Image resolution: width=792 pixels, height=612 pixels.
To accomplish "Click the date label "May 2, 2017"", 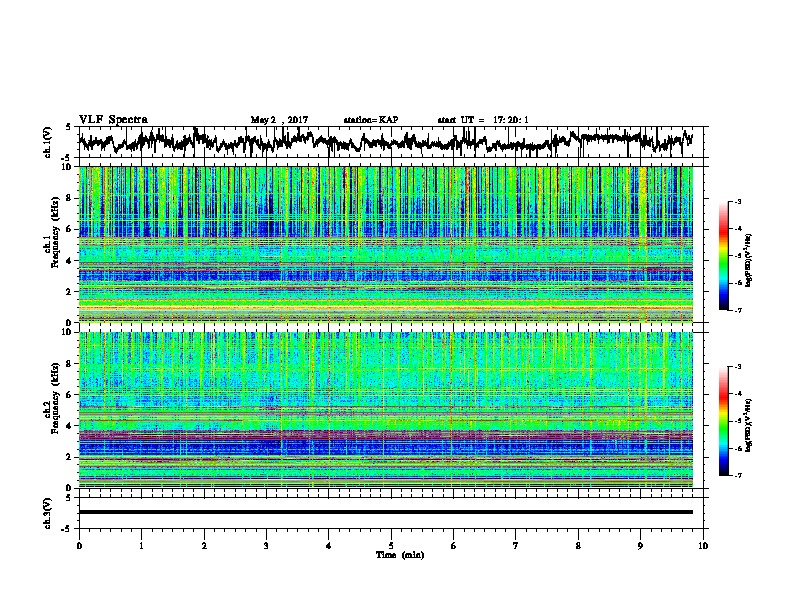I will pyautogui.click(x=279, y=120).
